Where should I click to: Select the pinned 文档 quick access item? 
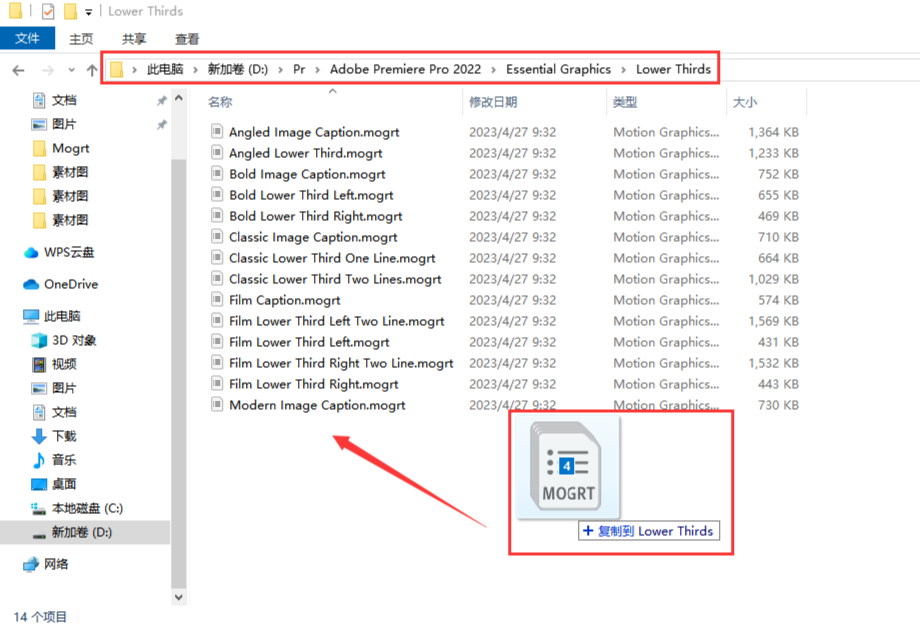click(x=64, y=100)
